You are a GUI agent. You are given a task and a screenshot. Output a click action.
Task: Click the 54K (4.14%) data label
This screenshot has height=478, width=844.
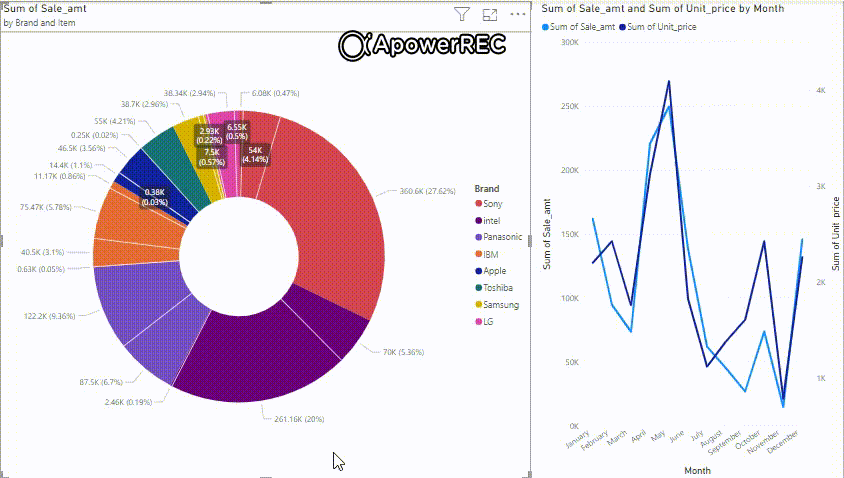pos(255,154)
